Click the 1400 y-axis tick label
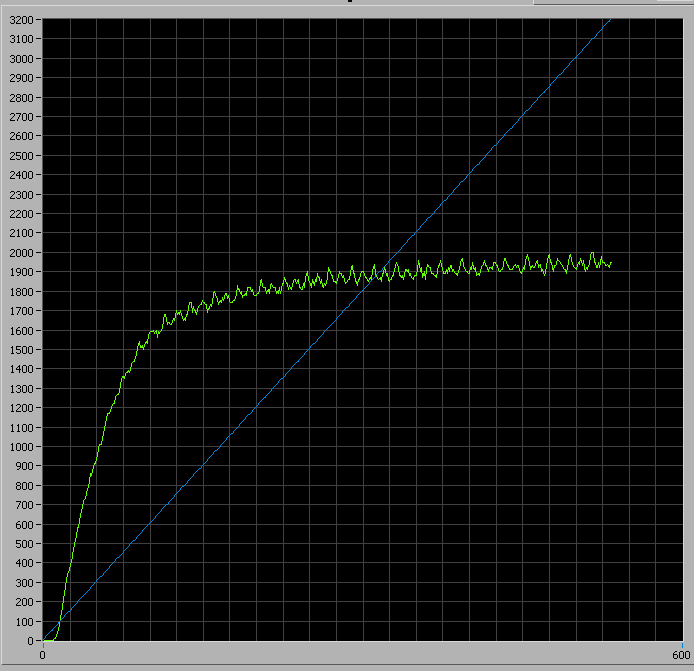The width and height of the screenshot is (694, 671). (x=21, y=369)
